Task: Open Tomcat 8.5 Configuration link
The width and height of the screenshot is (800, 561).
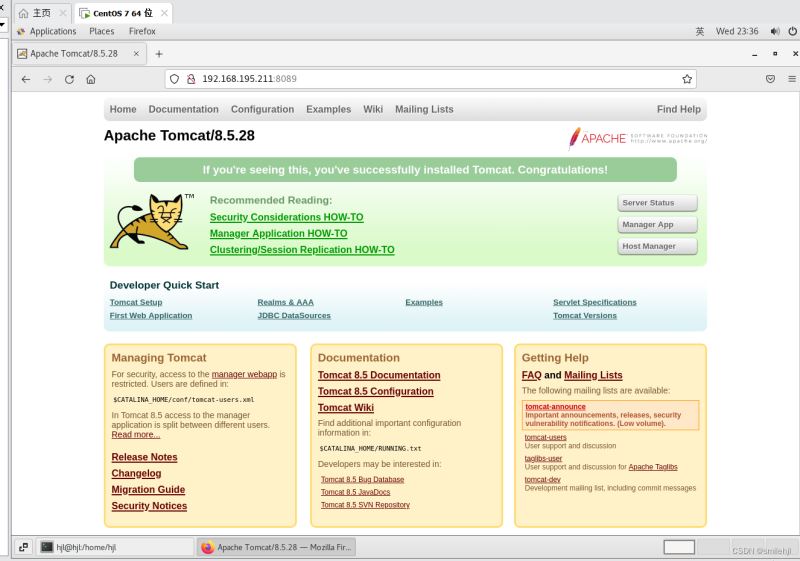Action: pyautogui.click(x=376, y=392)
